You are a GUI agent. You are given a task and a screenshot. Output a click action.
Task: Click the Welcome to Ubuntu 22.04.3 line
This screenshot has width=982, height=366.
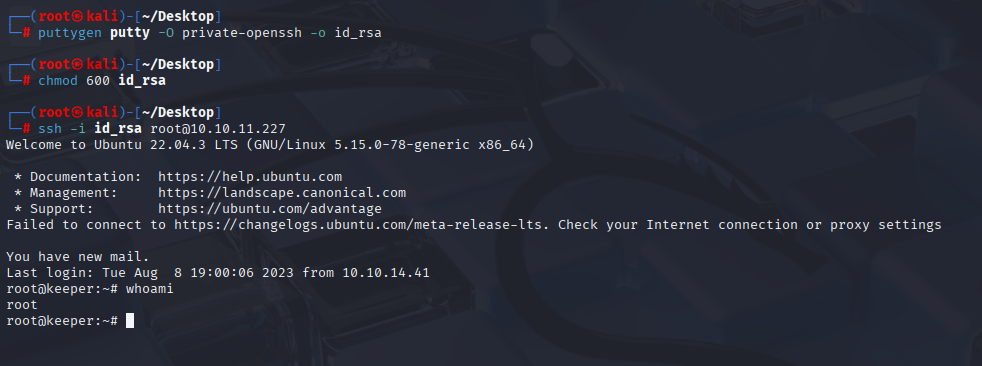(x=270, y=145)
